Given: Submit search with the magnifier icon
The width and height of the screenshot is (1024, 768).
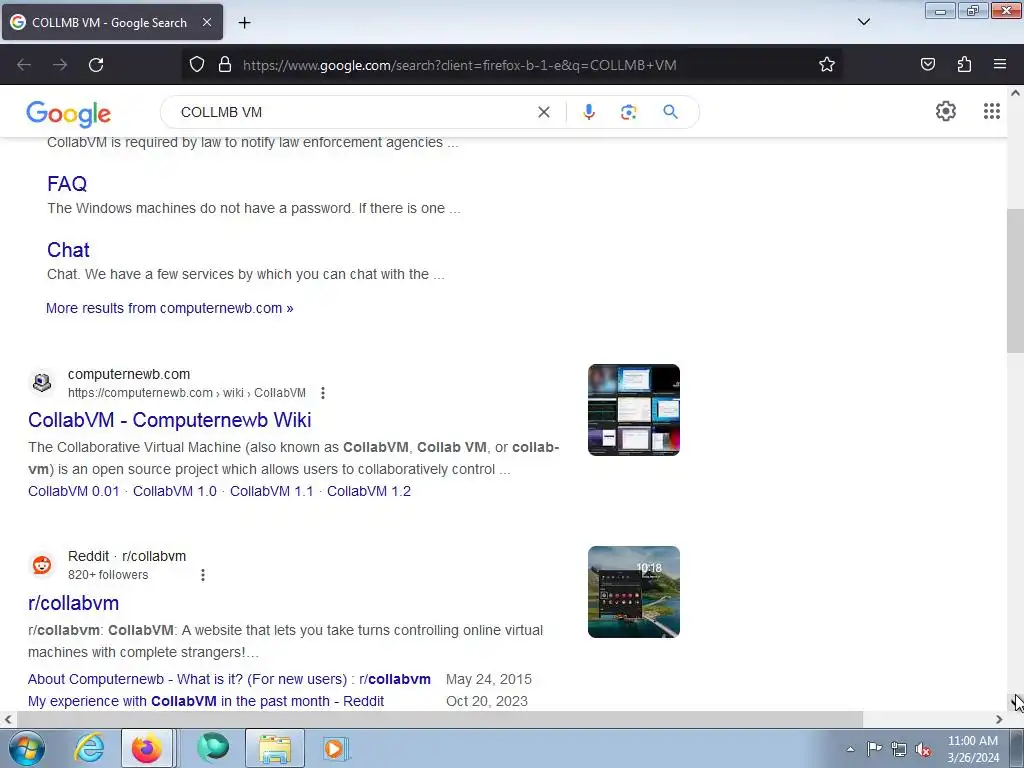Looking at the screenshot, I should pyautogui.click(x=670, y=112).
